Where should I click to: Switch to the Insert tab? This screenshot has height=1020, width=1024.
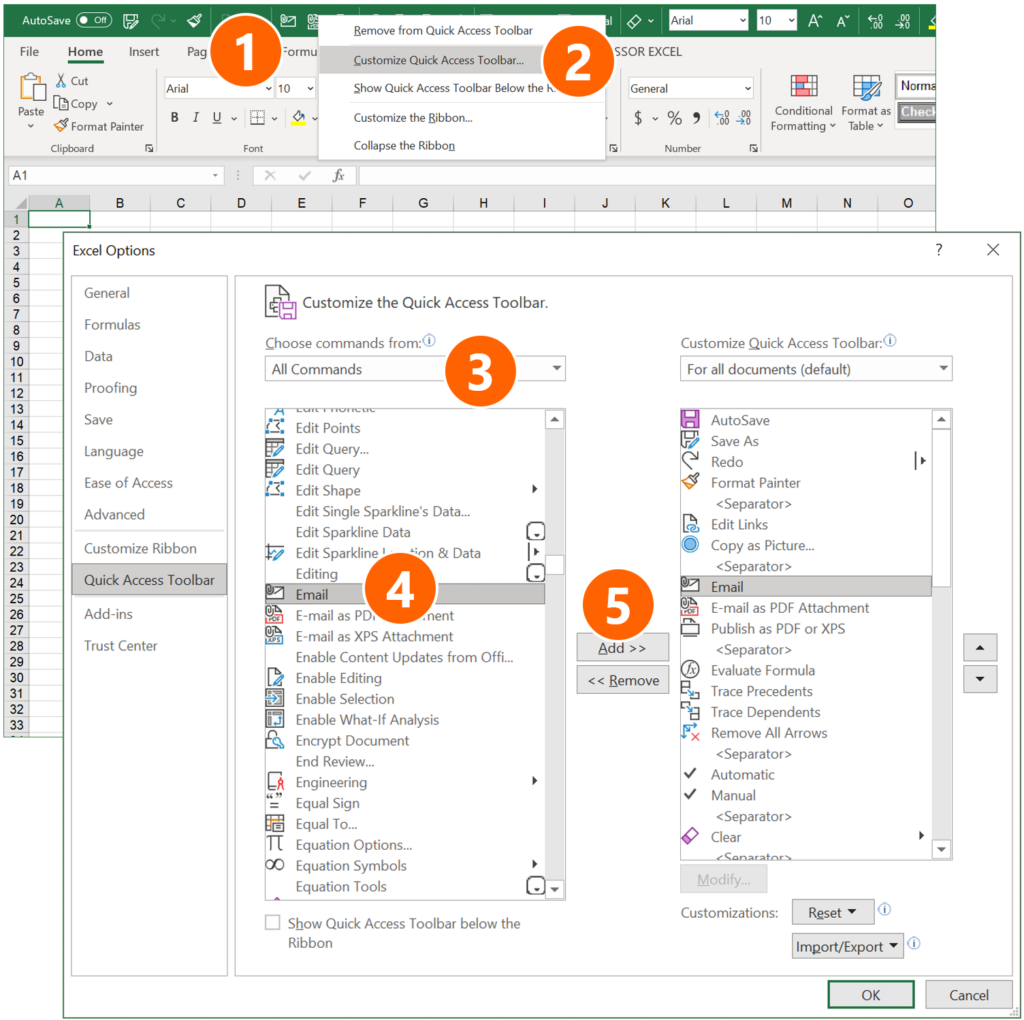click(144, 52)
